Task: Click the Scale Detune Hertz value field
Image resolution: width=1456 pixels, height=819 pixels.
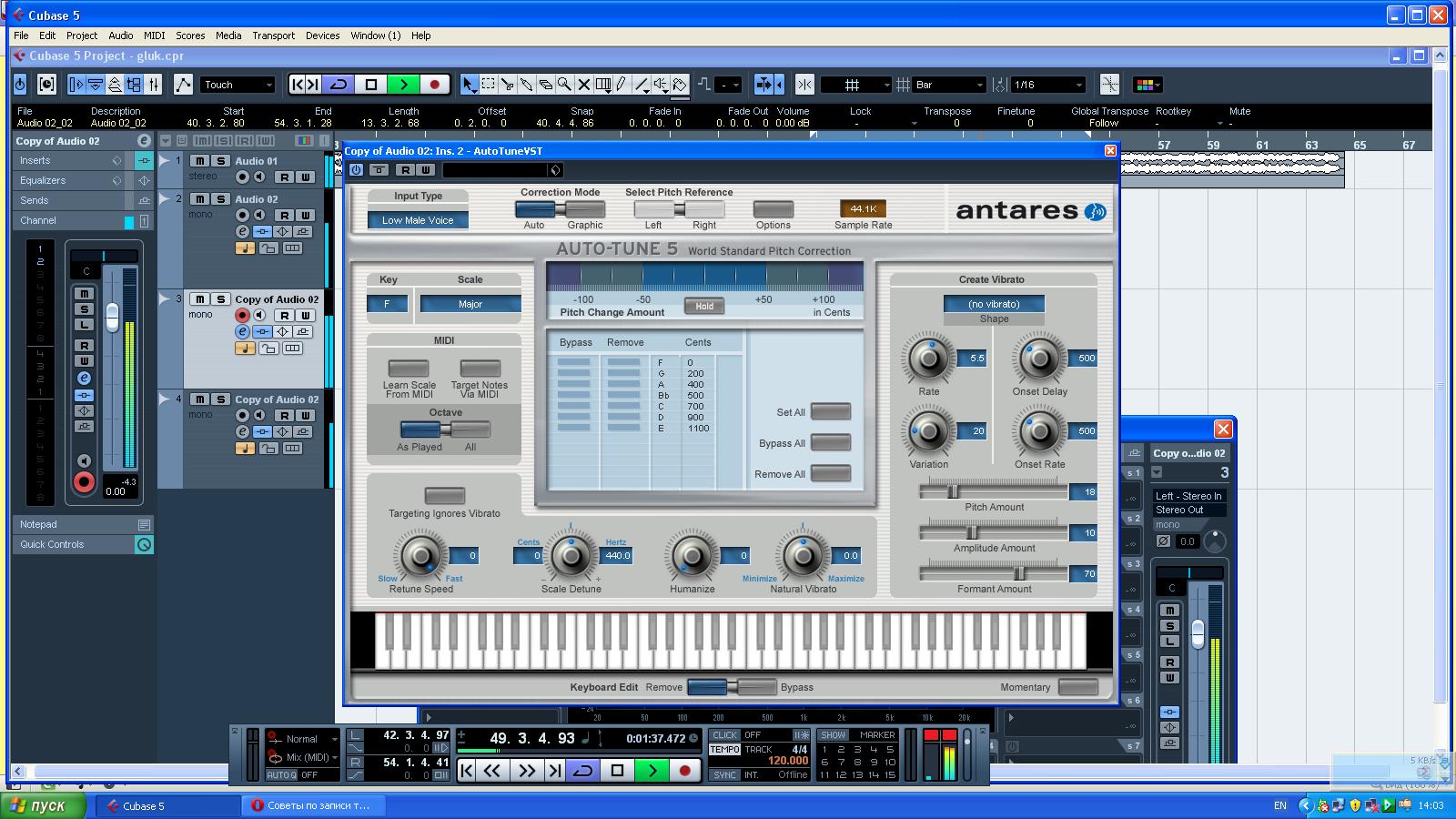Action: point(617,555)
